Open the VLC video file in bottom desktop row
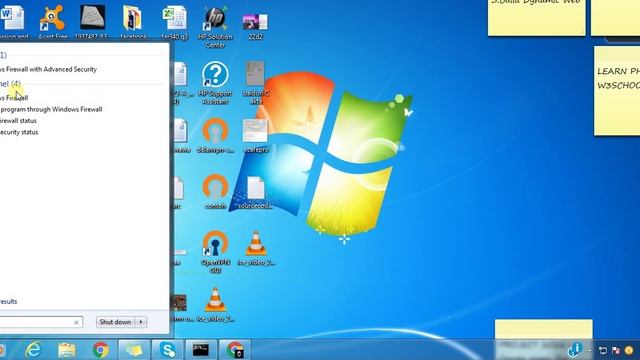 (x=215, y=304)
